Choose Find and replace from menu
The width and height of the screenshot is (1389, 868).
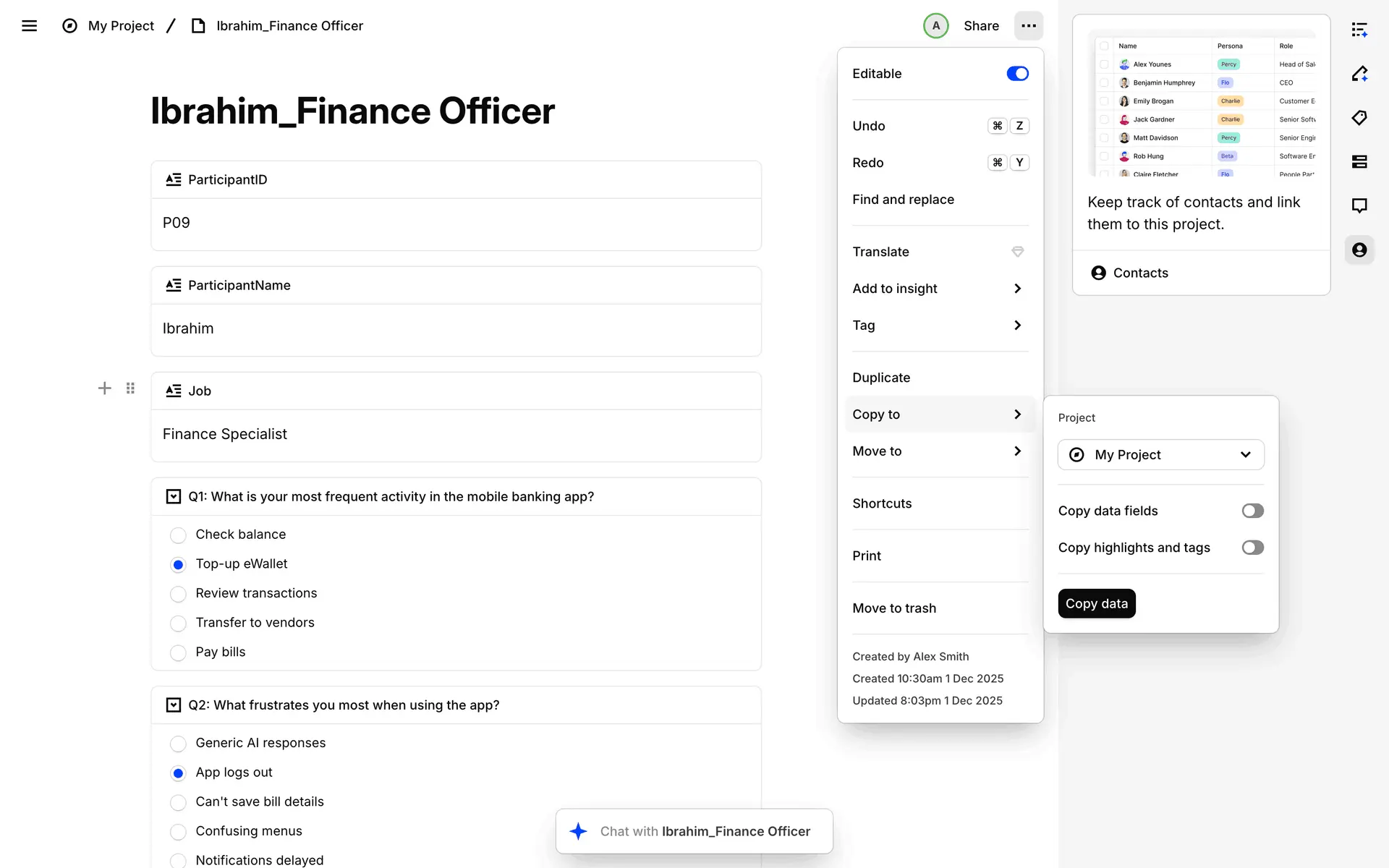903,200
